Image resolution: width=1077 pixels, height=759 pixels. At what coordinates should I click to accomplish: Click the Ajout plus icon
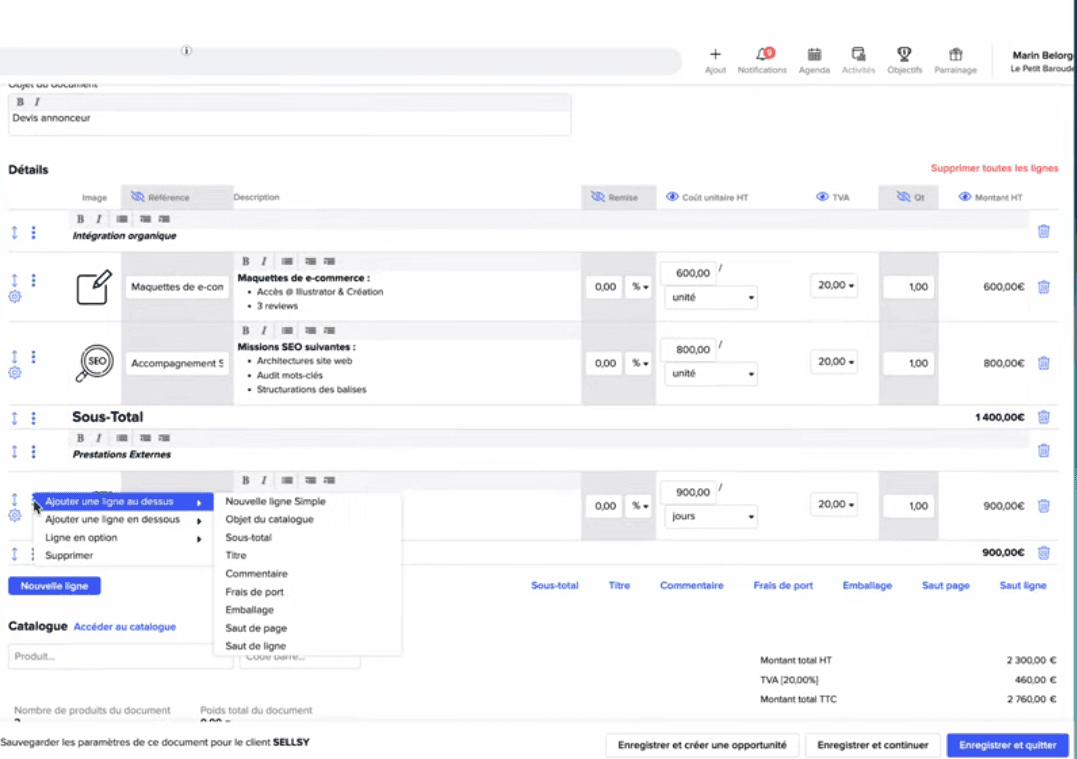pyautogui.click(x=715, y=54)
